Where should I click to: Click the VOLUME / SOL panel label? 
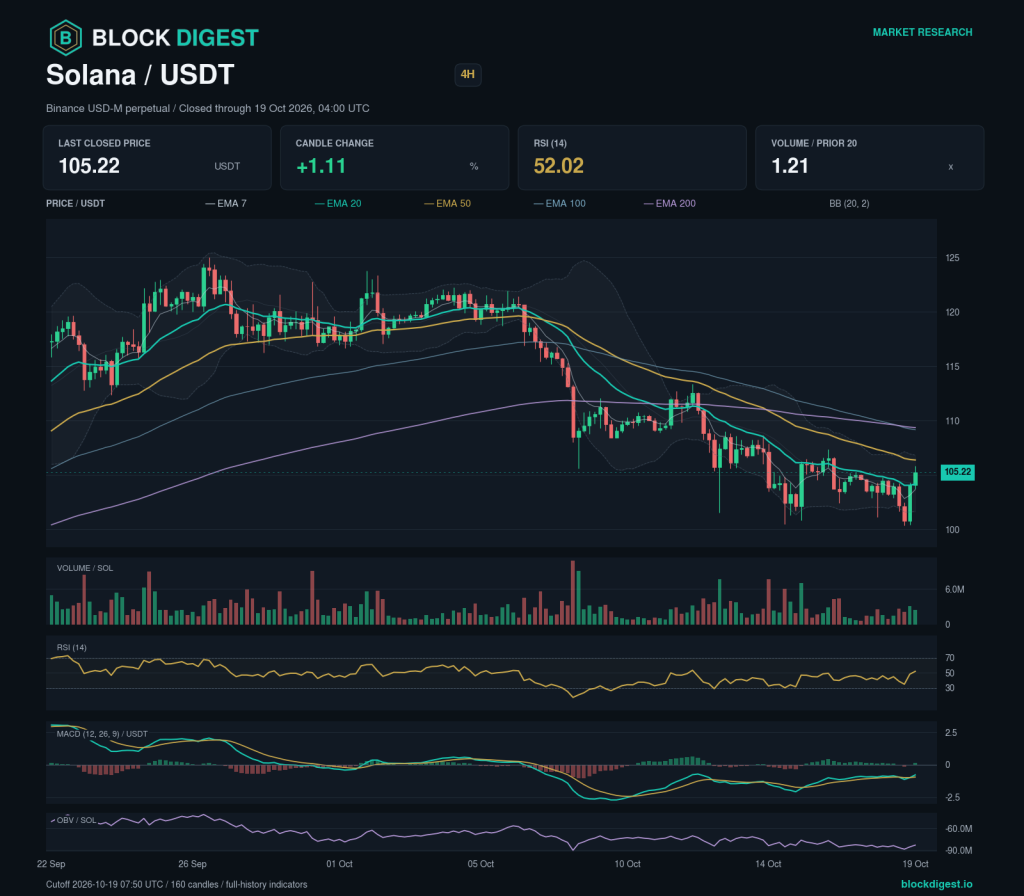pyautogui.click(x=85, y=568)
